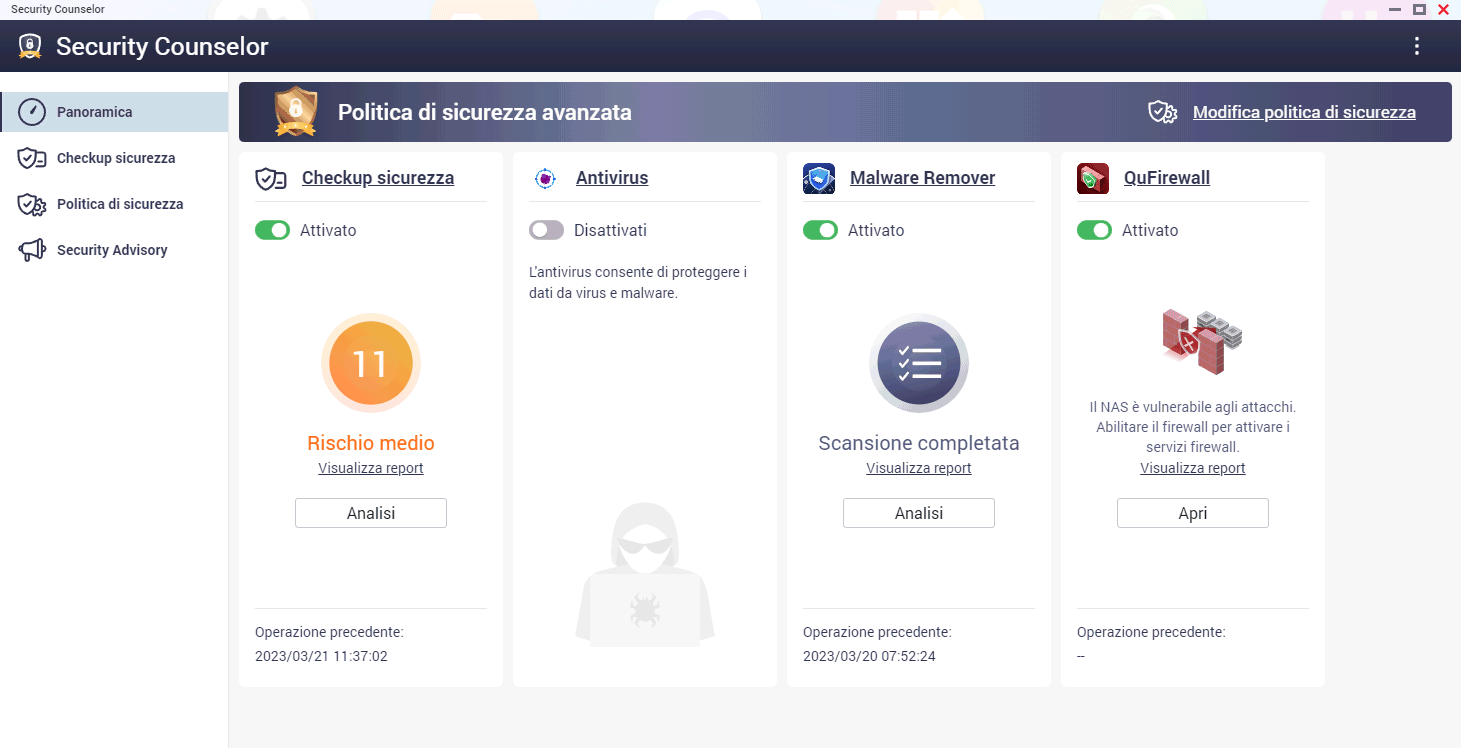Click the QuFirewall app icon
1461x748 pixels.
click(x=1093, y=179)
